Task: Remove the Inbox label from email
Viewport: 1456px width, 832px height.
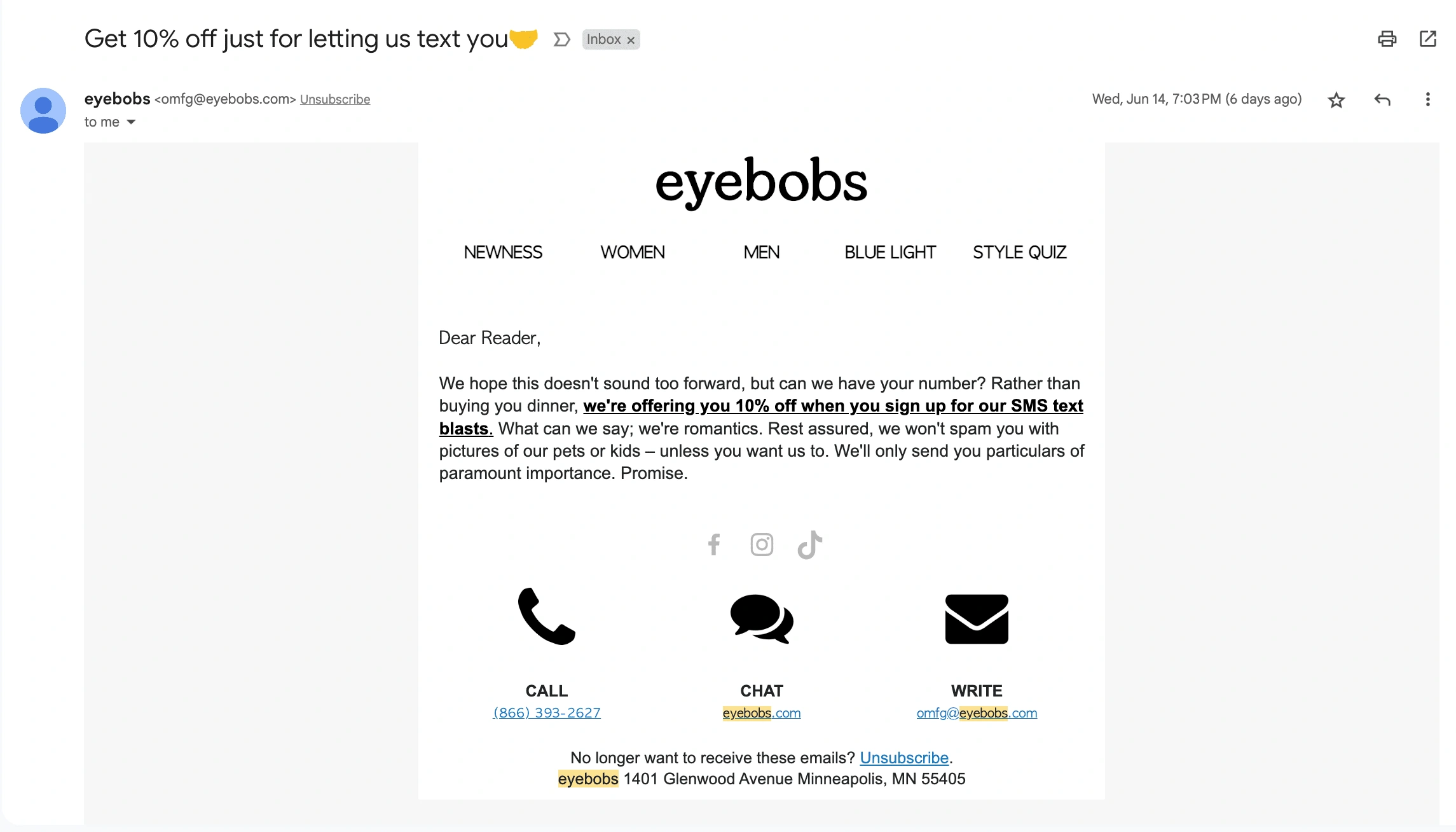Action: tap(631, 40)
